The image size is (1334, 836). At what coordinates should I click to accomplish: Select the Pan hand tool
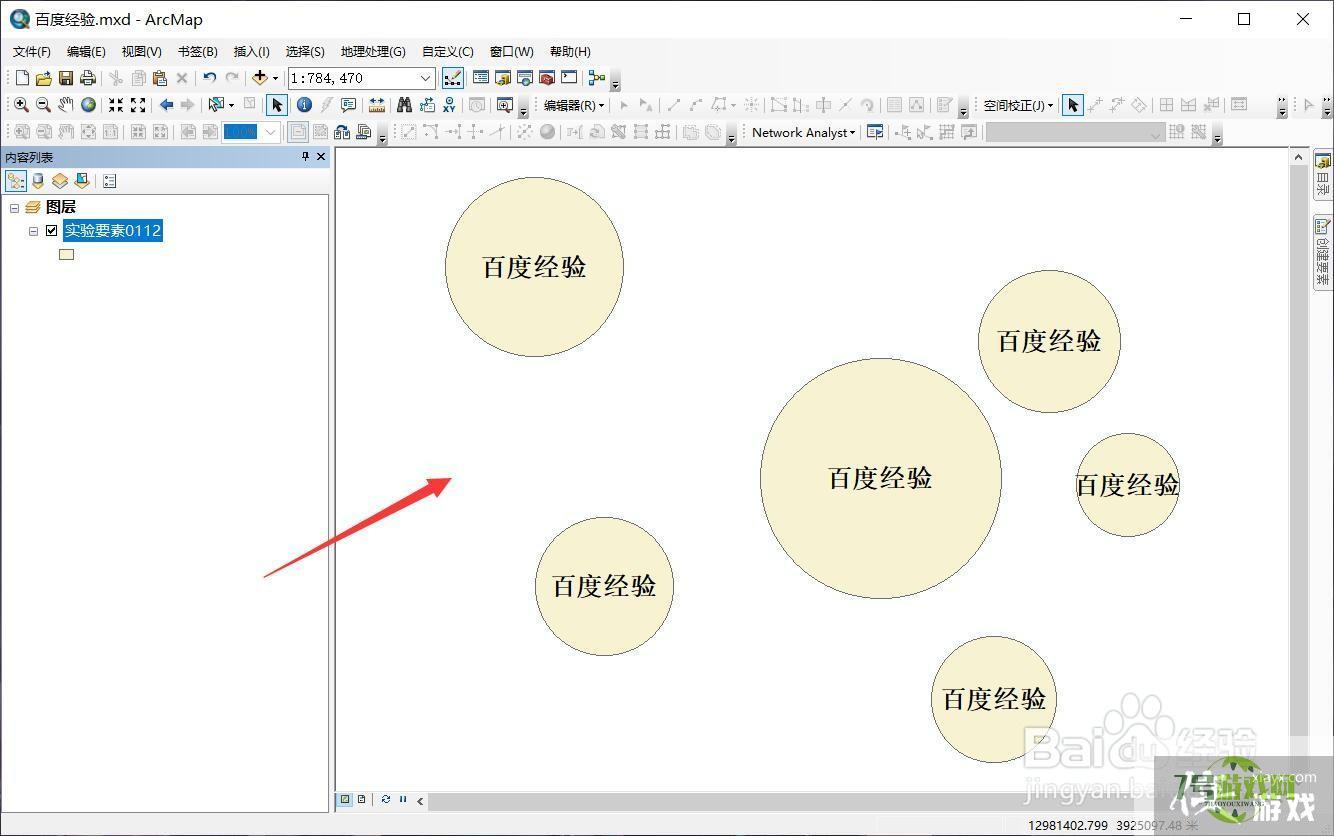tap(65, 105)
